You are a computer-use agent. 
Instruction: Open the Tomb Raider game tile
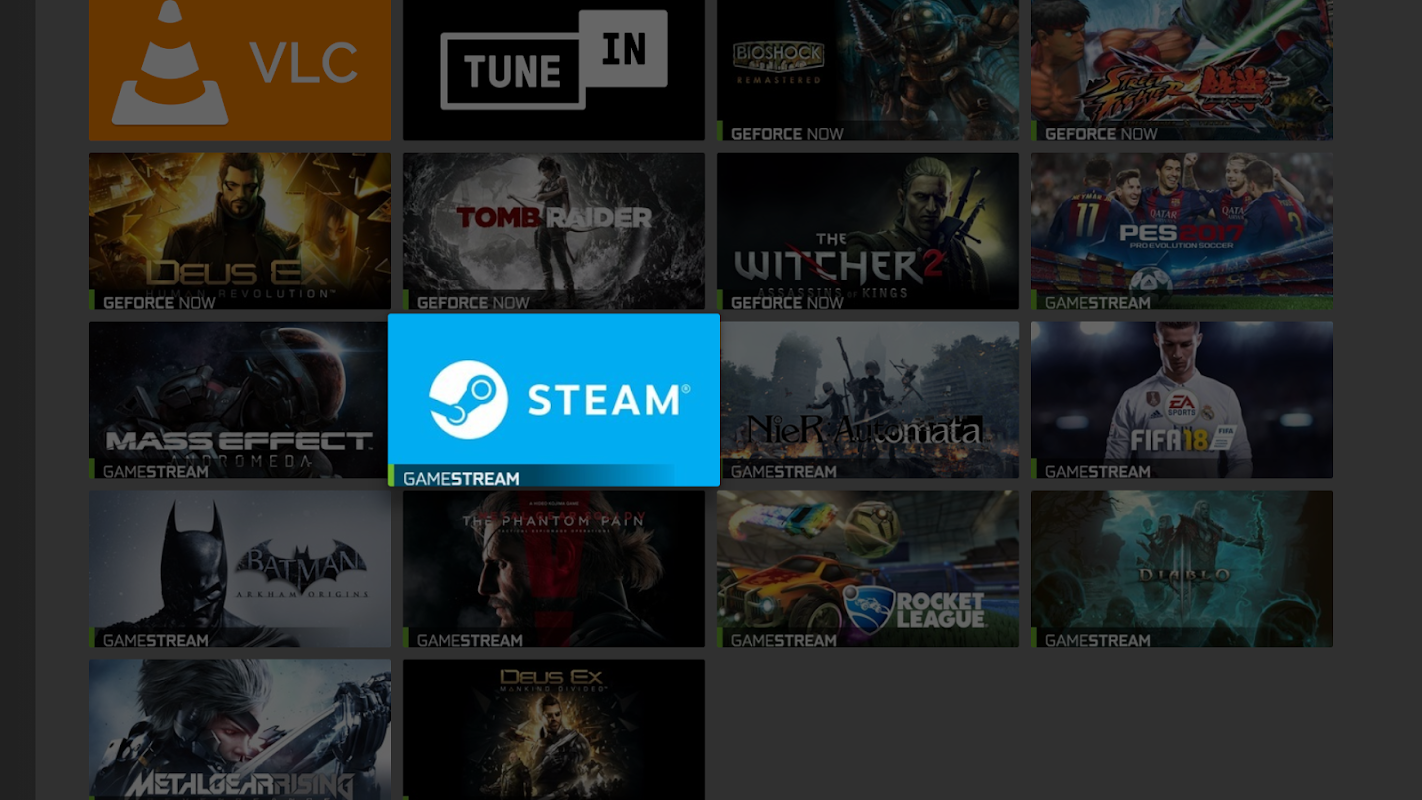554,231
